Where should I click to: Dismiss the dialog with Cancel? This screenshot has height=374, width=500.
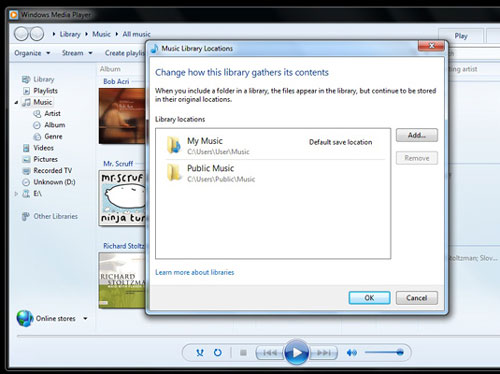(417, 298)
